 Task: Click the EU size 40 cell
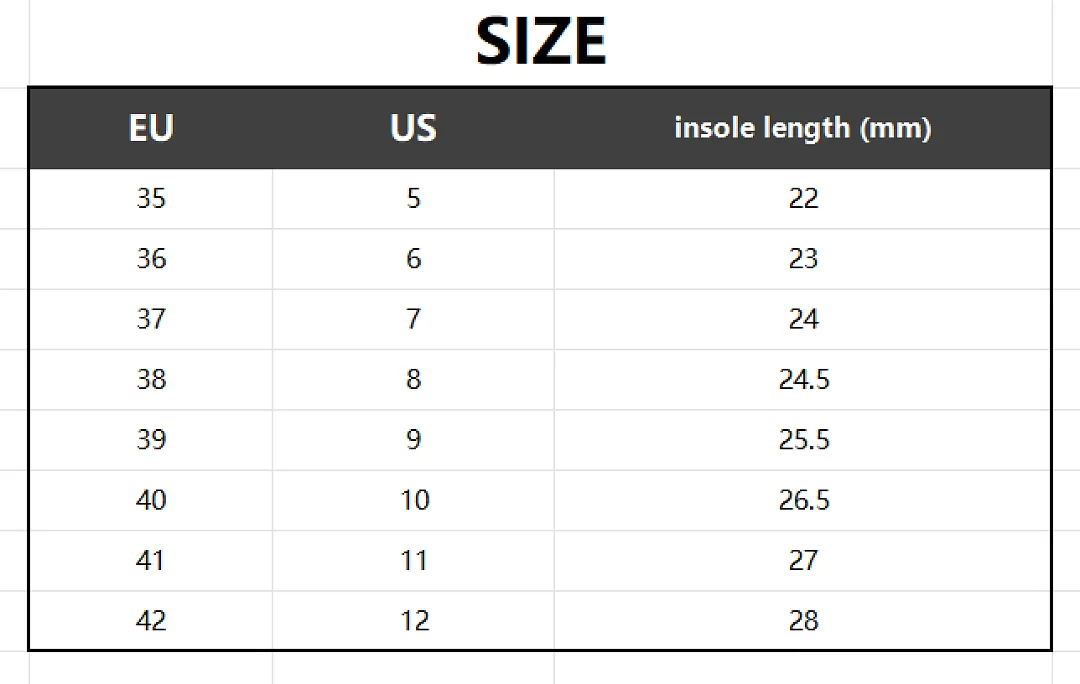pos(151,500)
